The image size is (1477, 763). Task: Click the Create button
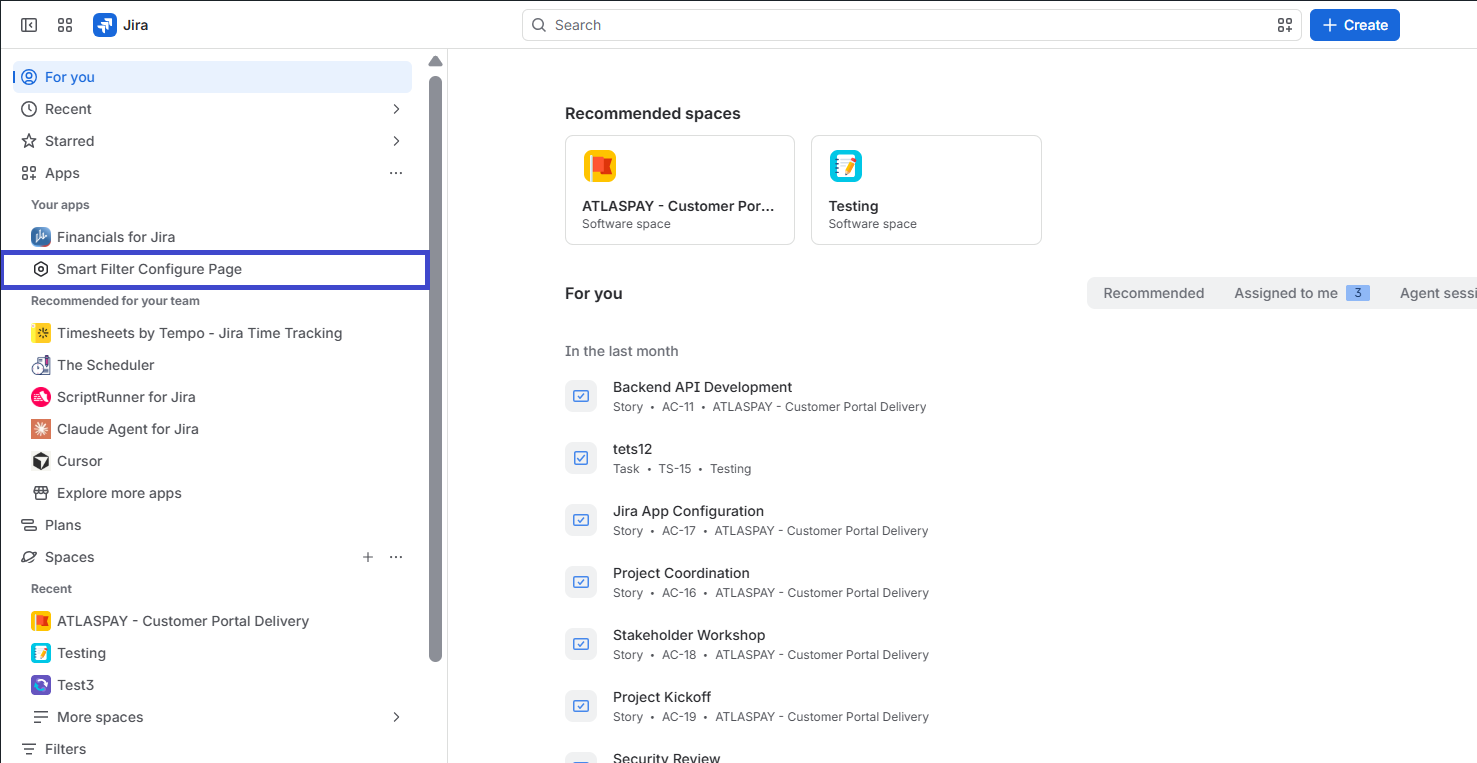coord(1355,25)
